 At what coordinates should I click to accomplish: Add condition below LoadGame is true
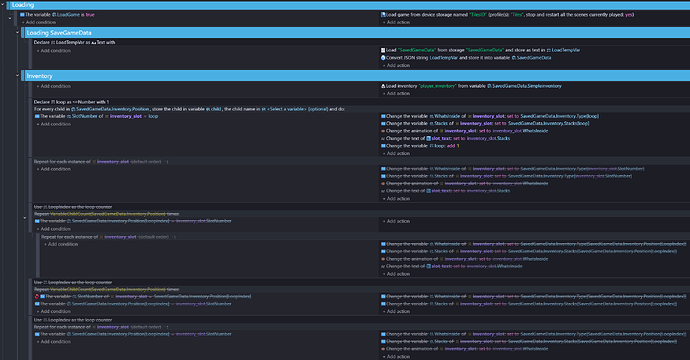39,22
